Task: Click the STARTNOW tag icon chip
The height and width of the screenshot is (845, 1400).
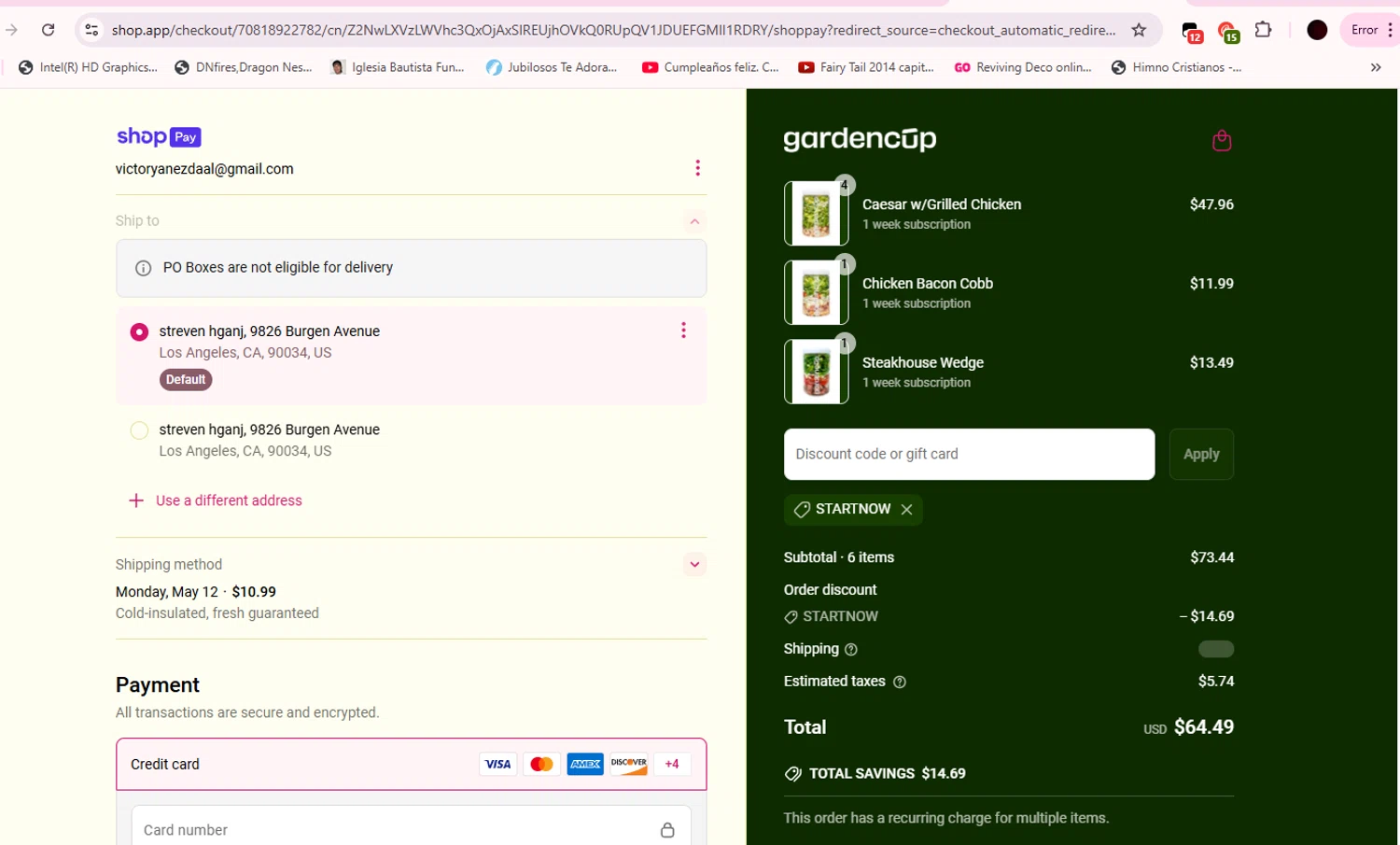Action: pyautogui.click(x=802, y=510)
